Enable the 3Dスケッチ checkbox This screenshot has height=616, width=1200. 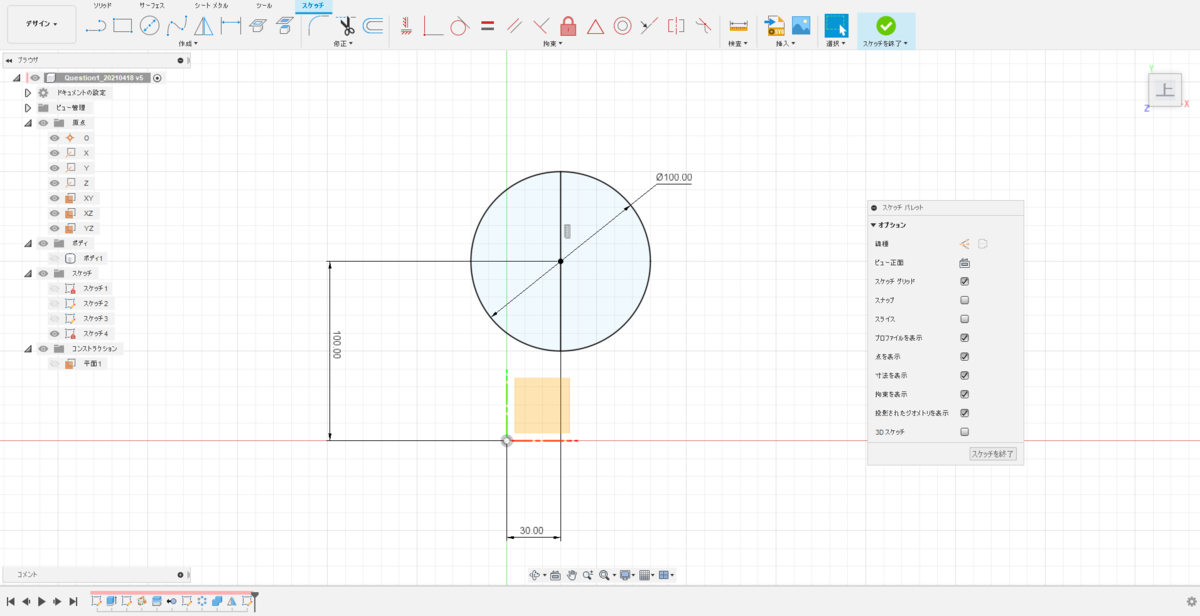pos(965,432)
